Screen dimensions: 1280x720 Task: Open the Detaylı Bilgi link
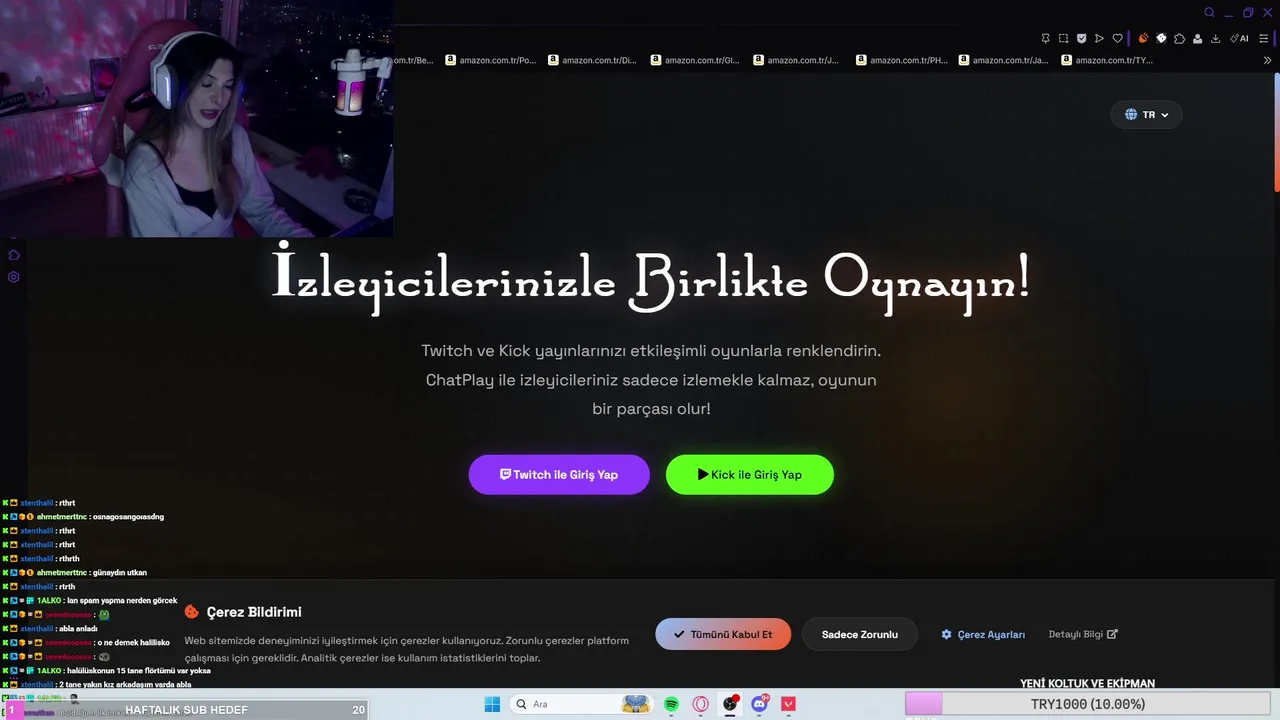(x=1083, y=634)
